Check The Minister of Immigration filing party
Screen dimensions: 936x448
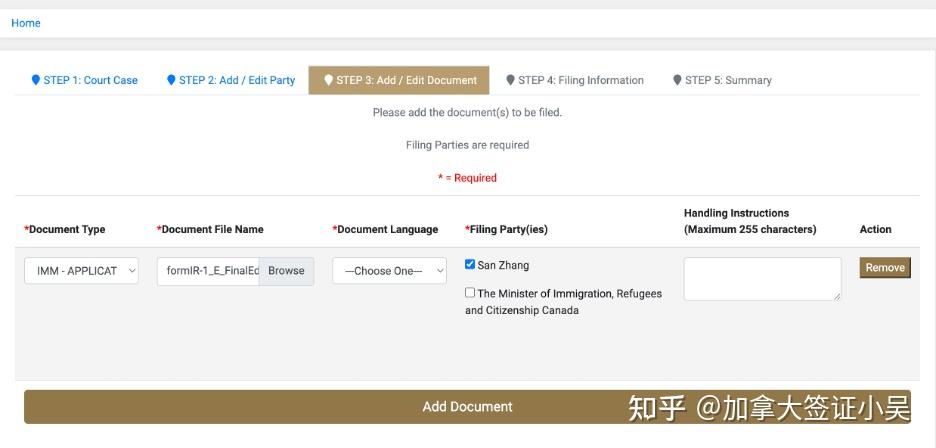pos(470,293)
